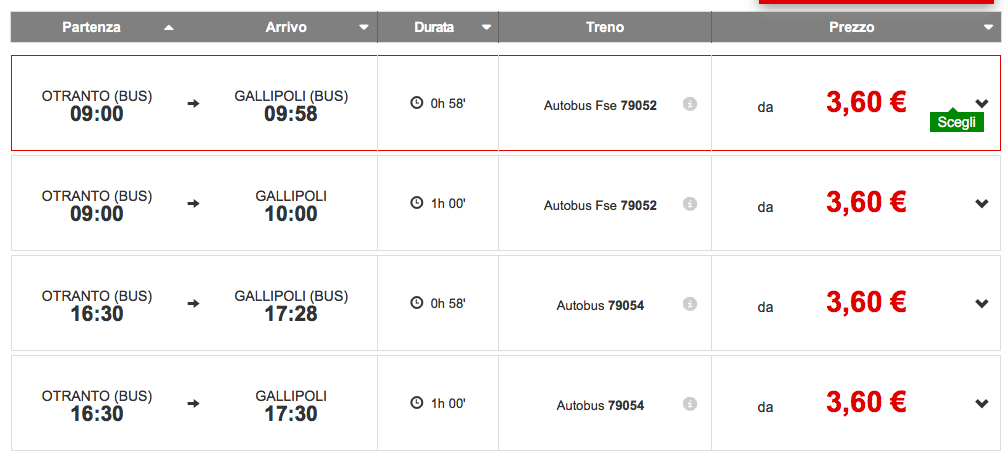Select the Otranto 16:30 to Gallipoli 17:30 row
This screenshot has height=462, width=1006.
coord(506,403)
